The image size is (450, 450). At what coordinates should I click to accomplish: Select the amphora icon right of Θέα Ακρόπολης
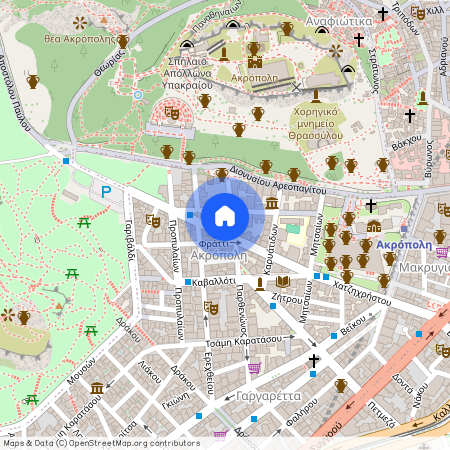123,41
